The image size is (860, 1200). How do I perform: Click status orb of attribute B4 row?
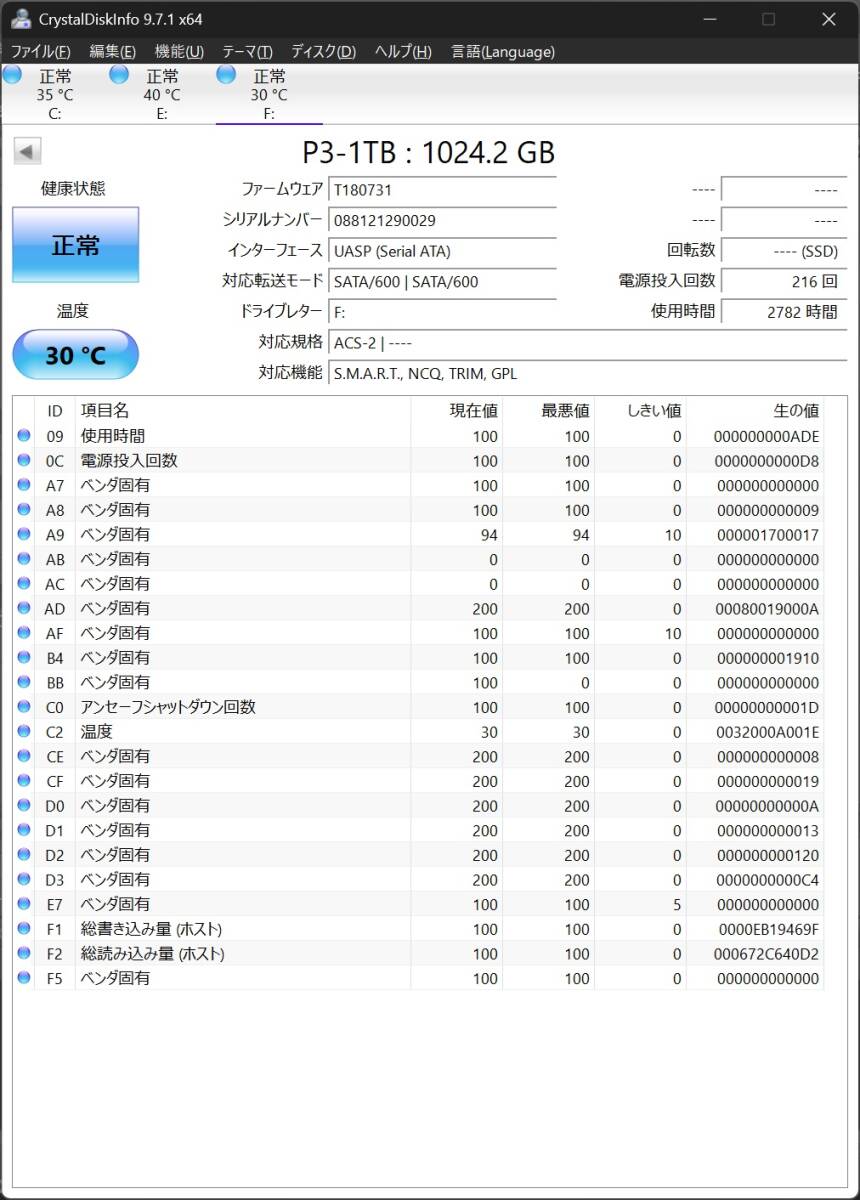click(x=24, y=658)
